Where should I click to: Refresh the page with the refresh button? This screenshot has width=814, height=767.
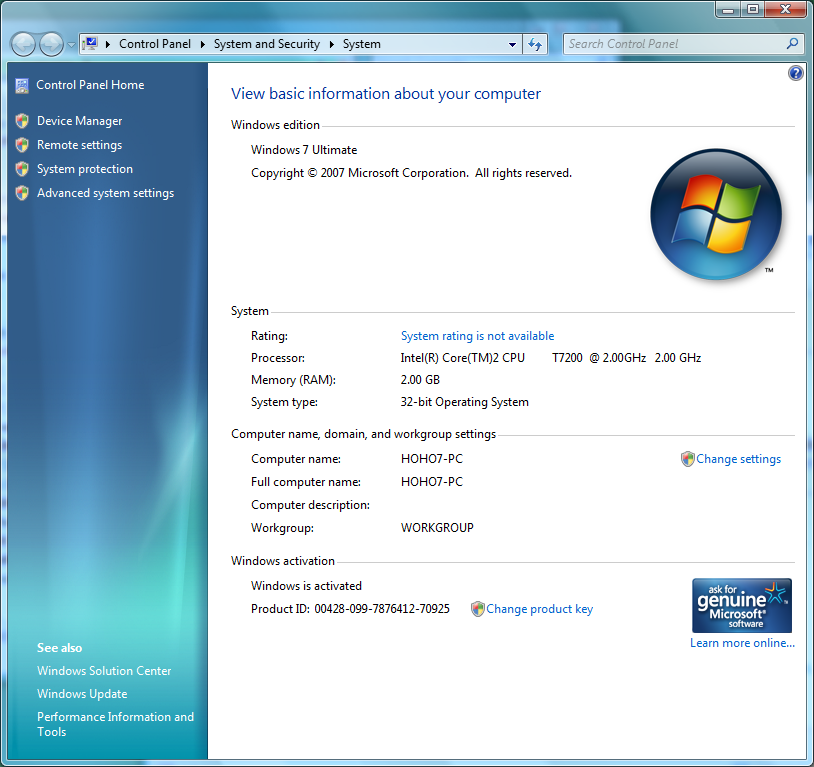coord(535,45)
